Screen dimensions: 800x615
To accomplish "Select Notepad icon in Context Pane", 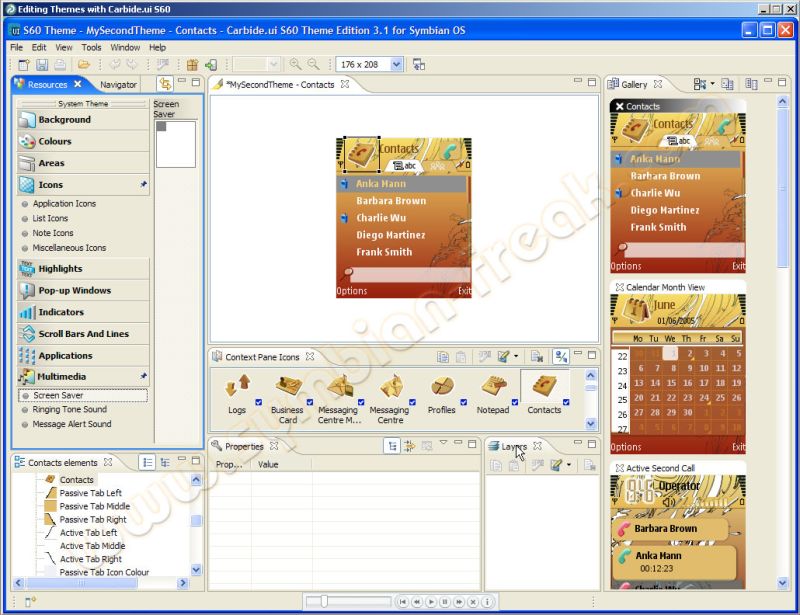I will point(493,386).
